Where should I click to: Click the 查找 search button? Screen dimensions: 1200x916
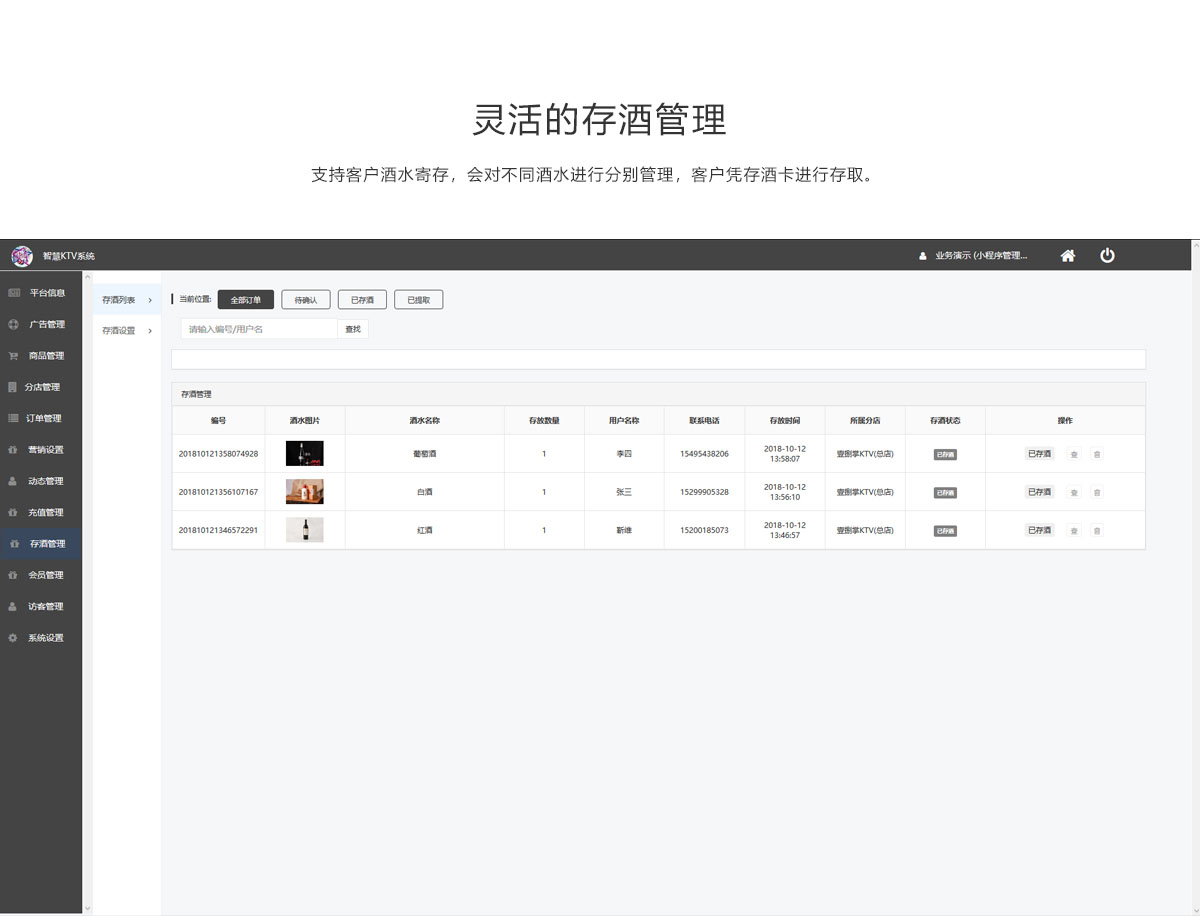click(353, 329)
